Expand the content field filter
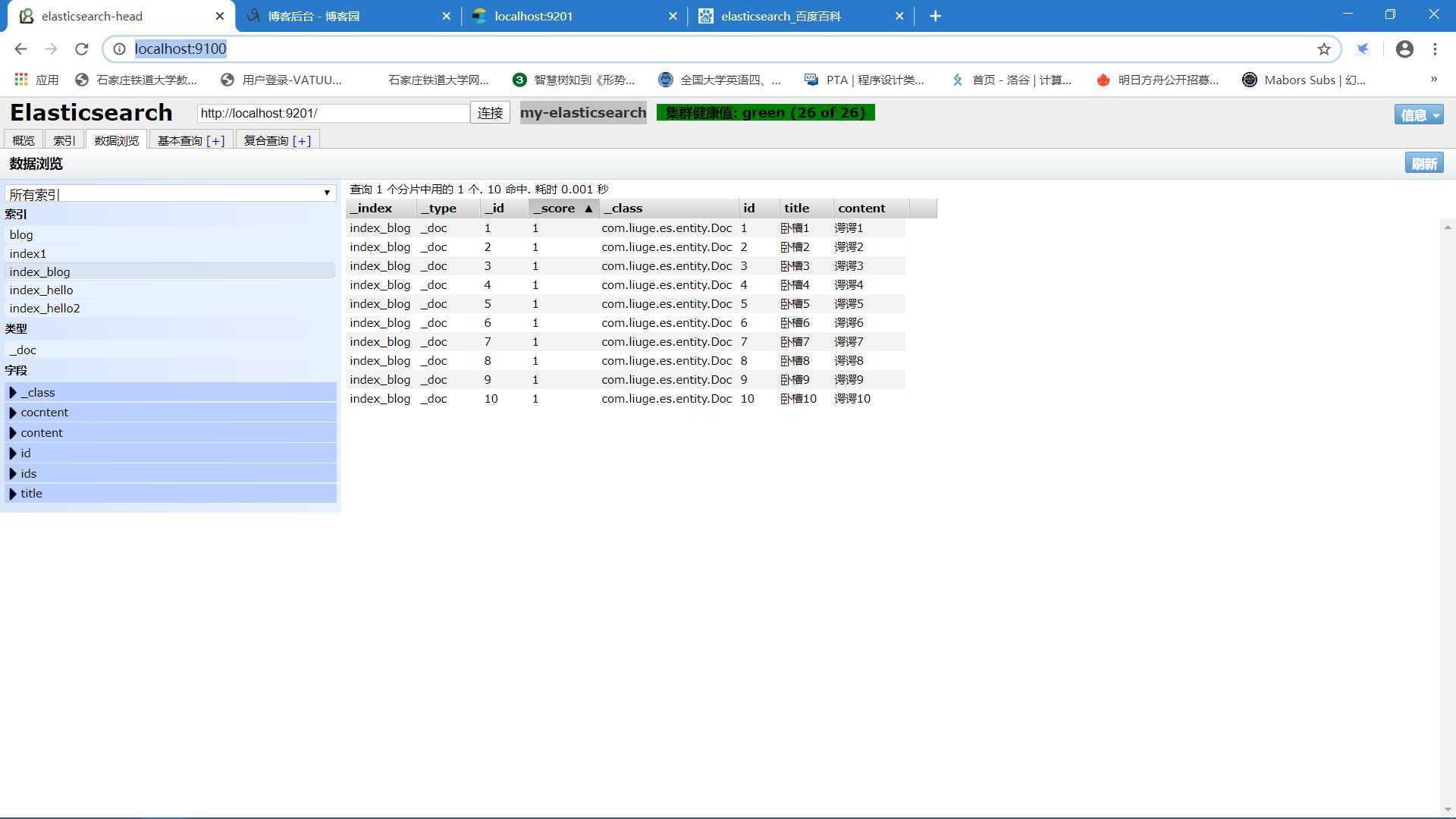This screenshot has height=819, width=1456. (x=171, y=433)
